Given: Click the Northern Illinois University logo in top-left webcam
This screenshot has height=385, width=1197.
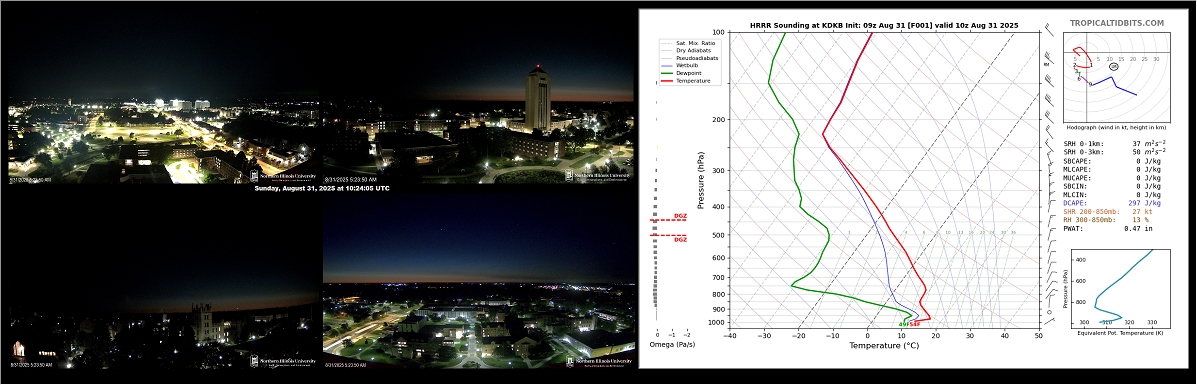Looking at the screenshot, I should 282,176.
